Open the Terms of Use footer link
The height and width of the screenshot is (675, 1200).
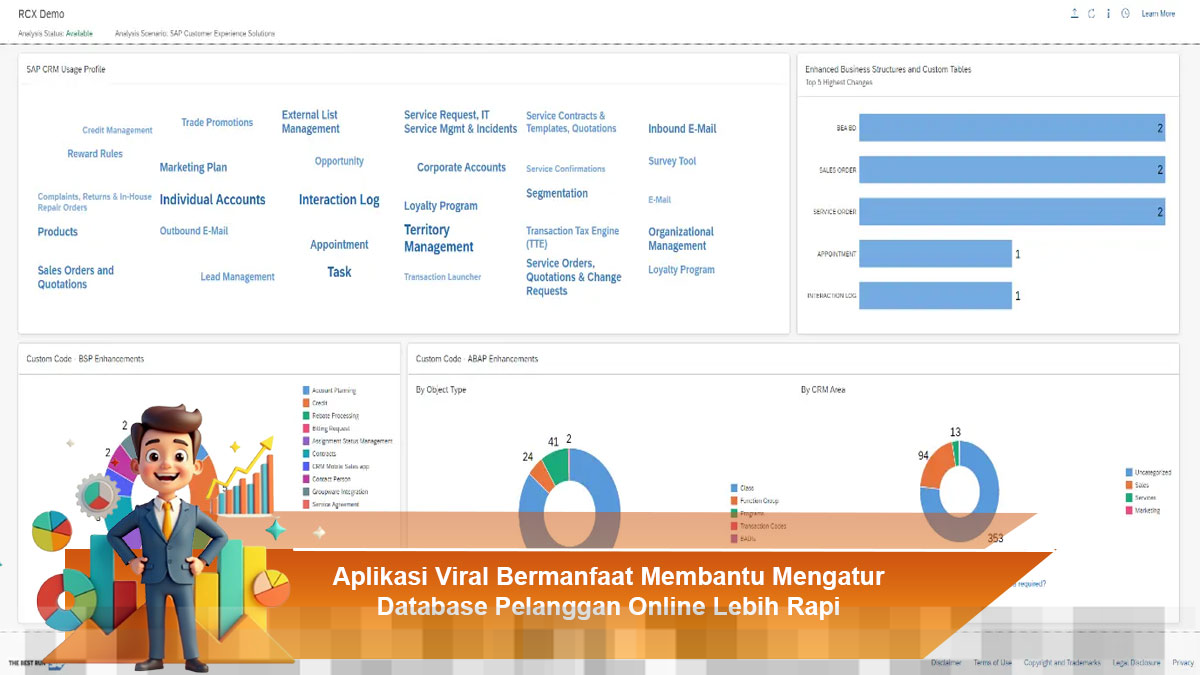click(993, 661)
